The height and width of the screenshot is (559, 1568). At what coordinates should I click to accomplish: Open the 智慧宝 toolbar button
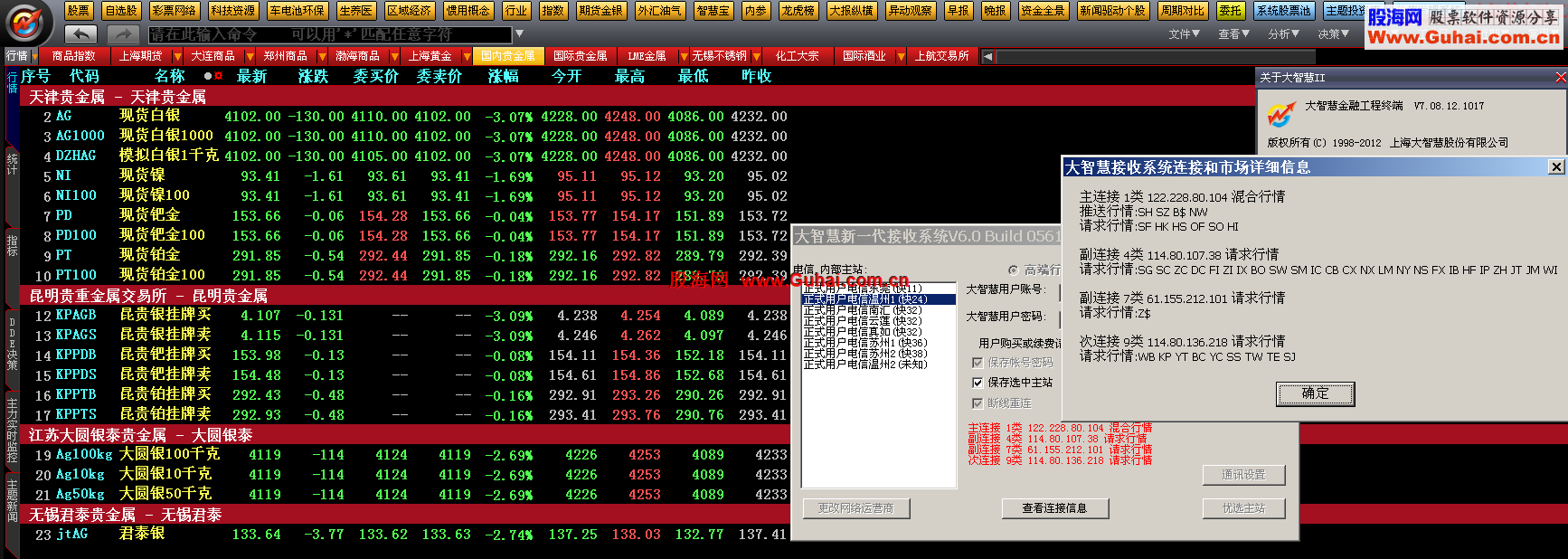pyautogui.click(x=713, y=11)
